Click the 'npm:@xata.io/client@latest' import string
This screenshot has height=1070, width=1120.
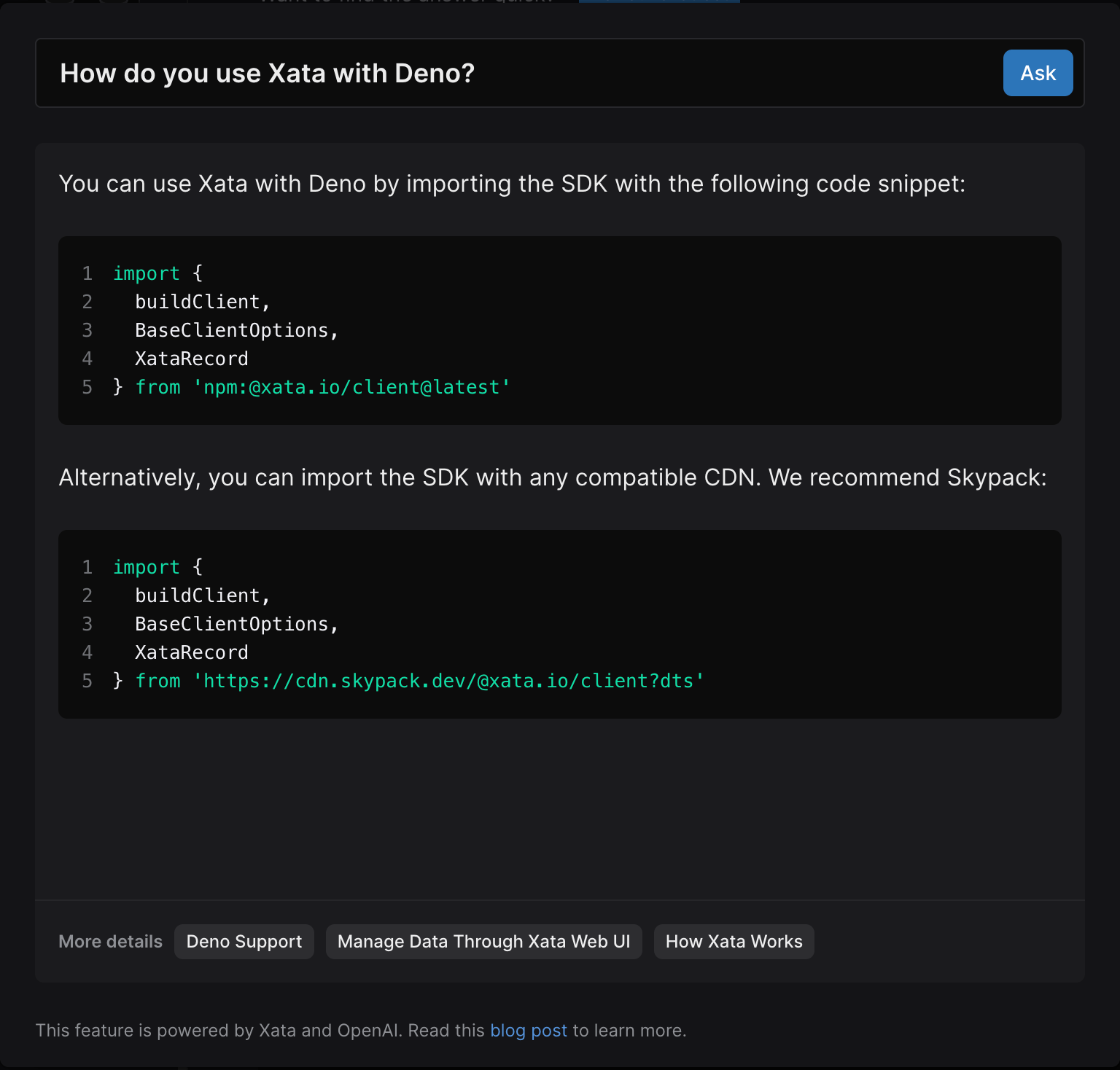point(351,387)
